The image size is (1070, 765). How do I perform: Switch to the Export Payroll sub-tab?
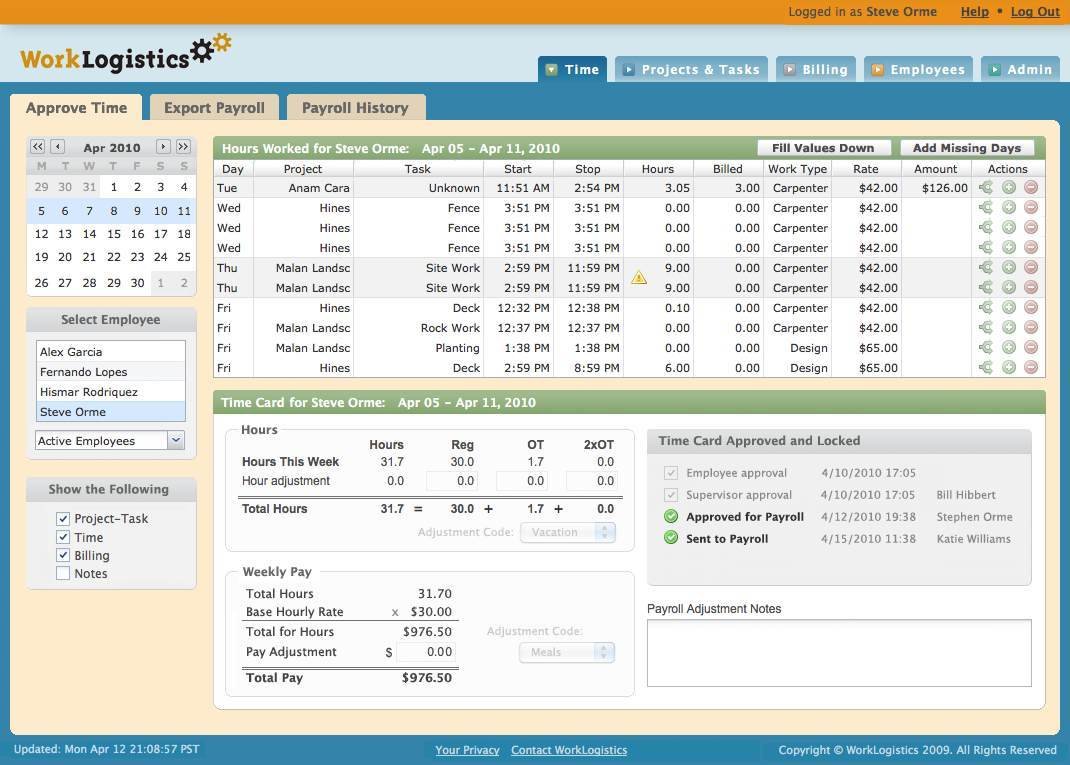point(214,108)
